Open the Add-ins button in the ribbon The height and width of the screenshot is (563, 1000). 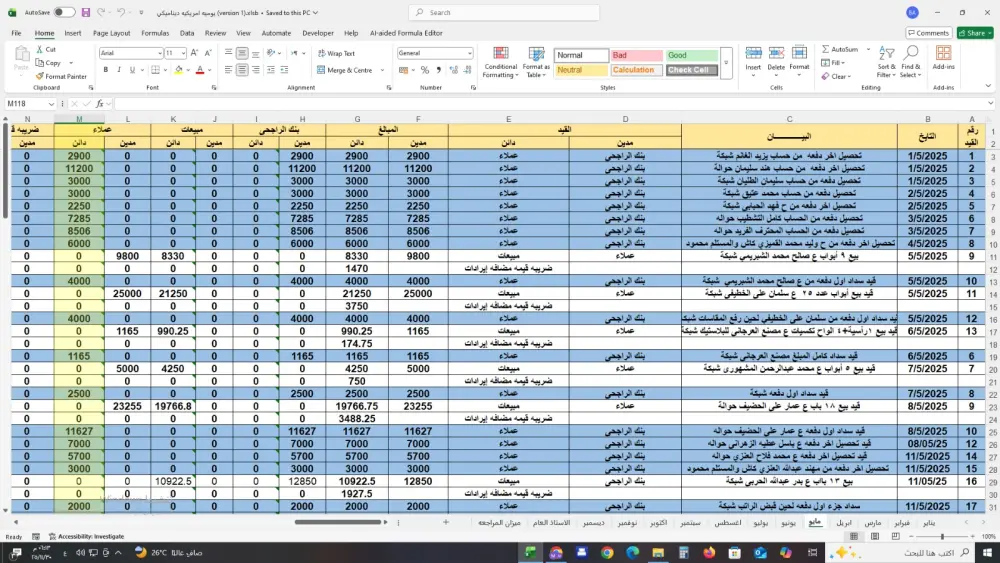coord(943,58)
